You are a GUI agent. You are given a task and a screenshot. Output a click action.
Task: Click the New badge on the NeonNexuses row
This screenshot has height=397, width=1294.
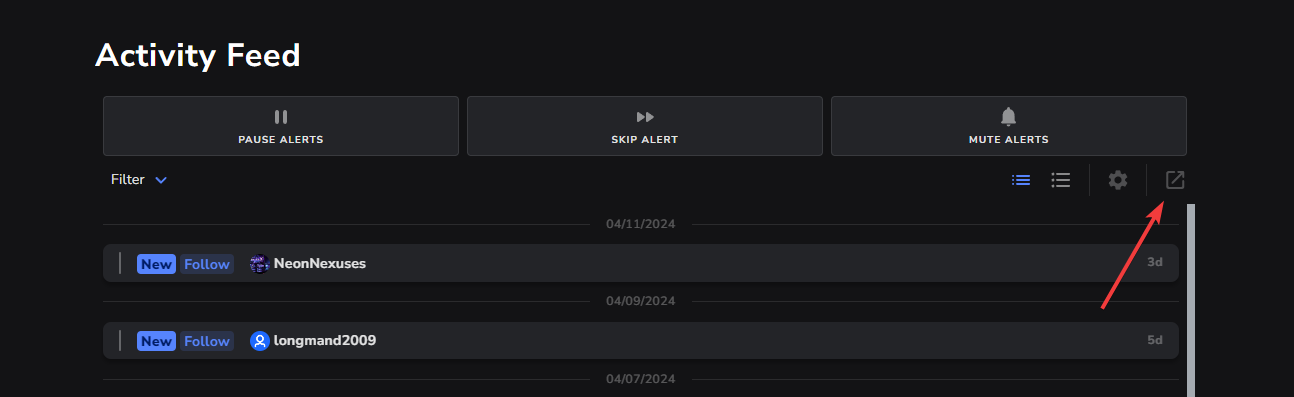point(156,264)
